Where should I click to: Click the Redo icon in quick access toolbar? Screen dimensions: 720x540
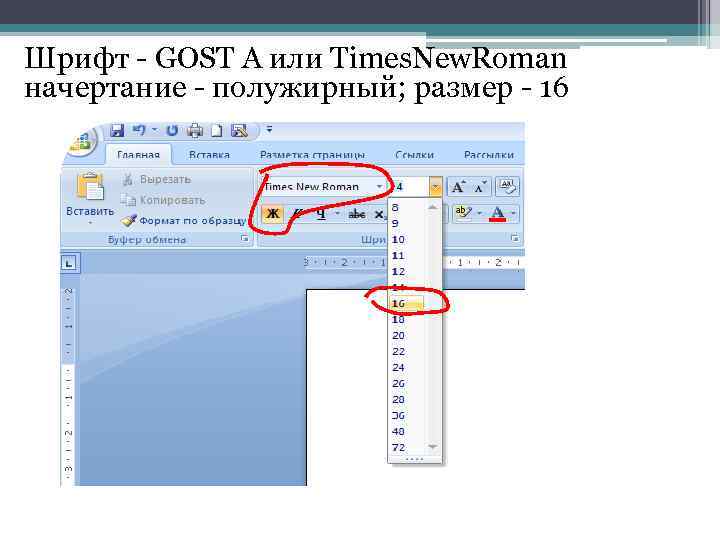point(172,130)
